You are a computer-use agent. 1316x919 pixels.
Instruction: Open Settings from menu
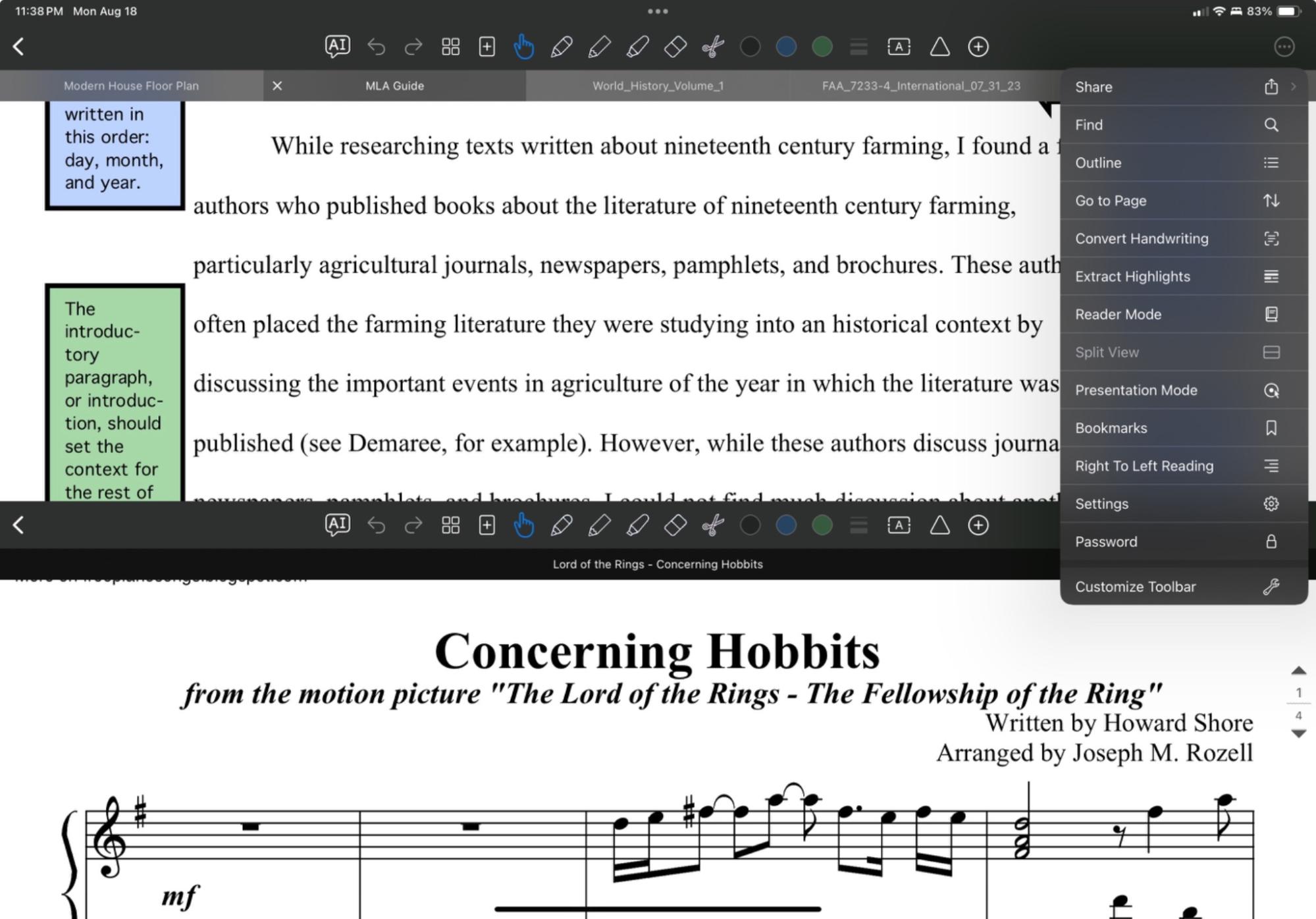1184,504
